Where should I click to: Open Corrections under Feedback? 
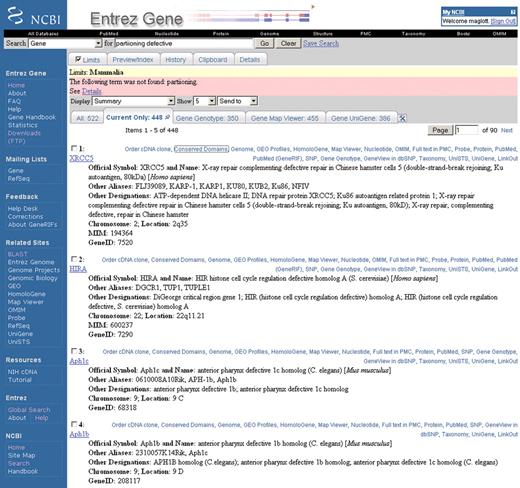(x=25, y=217)
